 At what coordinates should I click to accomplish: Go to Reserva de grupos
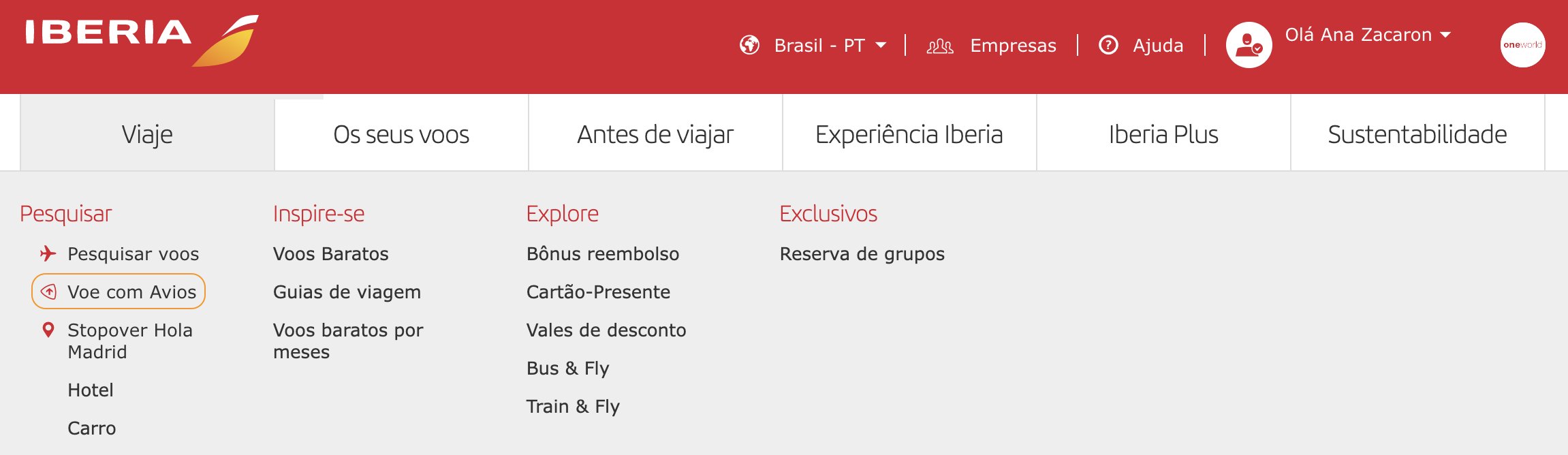(x=862, y=254)
